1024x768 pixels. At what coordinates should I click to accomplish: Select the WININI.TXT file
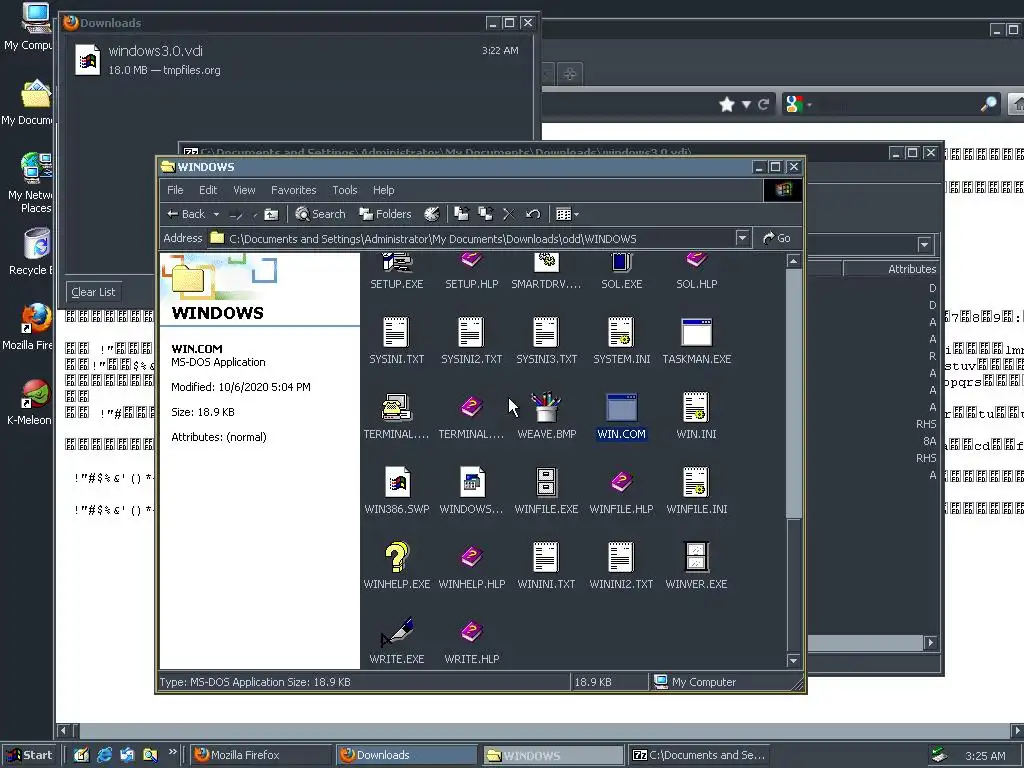click(547, 566)
